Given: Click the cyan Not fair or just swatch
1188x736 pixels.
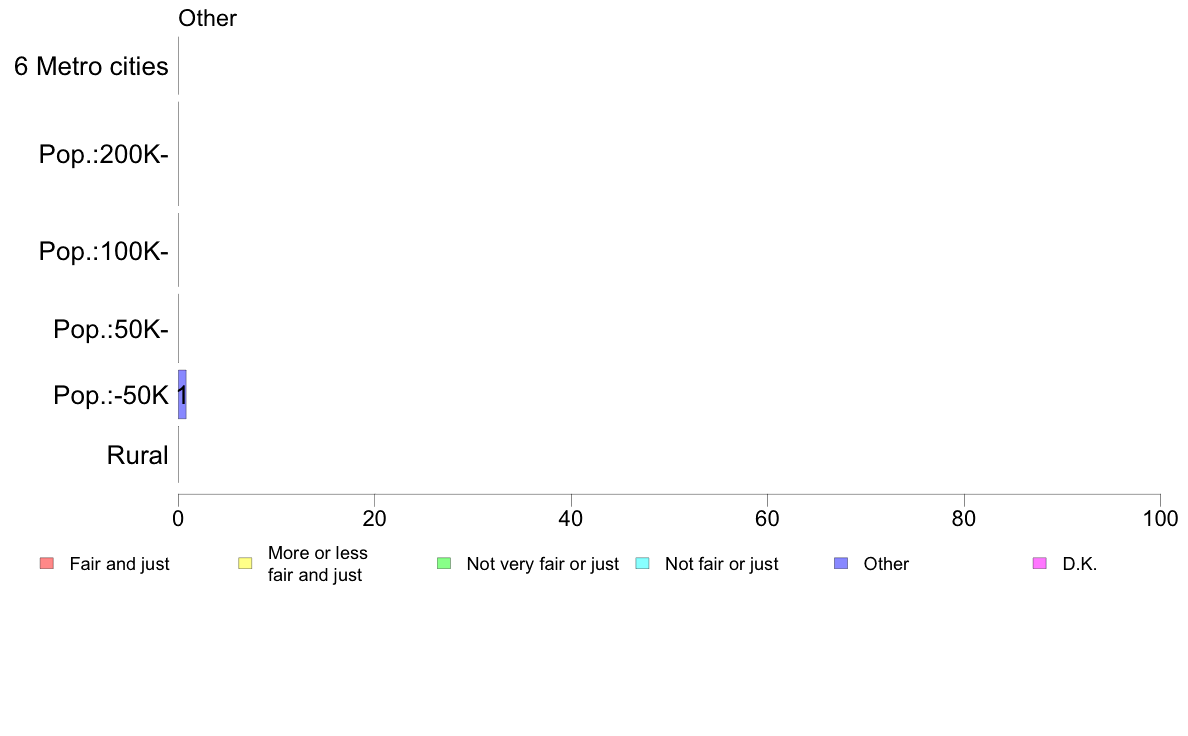Looking at the screenshot, I should click(642, 563).
